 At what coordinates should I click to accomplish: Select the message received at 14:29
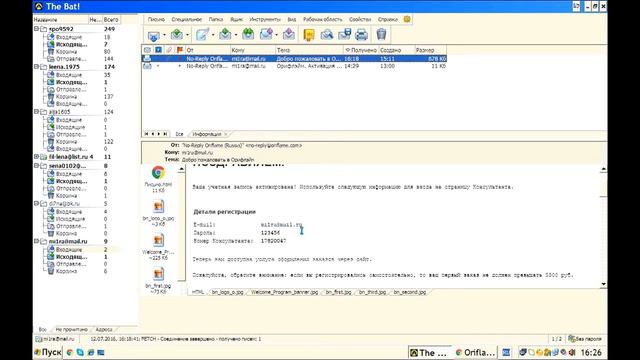(x=294, y=66)
